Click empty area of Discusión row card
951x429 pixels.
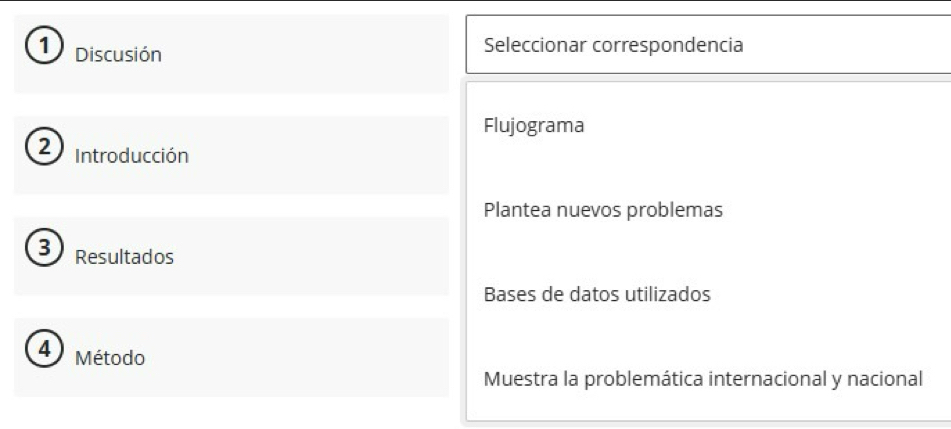(x=320, y=55)
